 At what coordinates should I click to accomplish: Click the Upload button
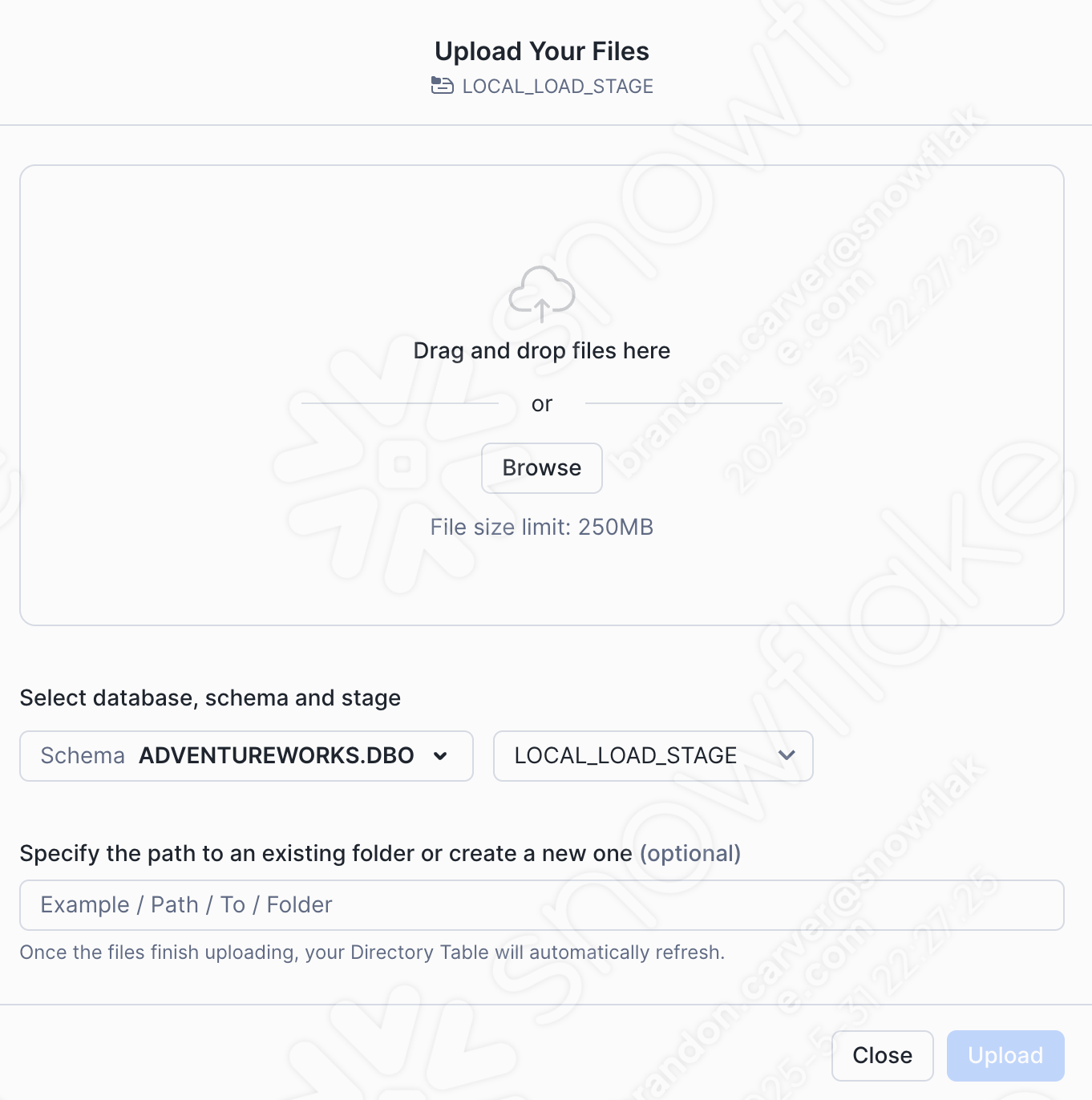[x=1005, y=1055]
